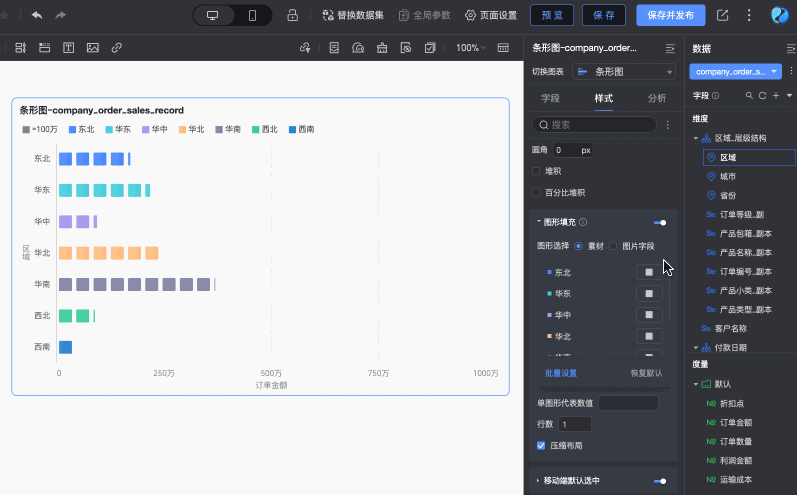The height and width of the screenshot is (495, 797).
Task: Toggle the 图形填充 switch off
Action: pyautogui.click(x=659, y=222)
